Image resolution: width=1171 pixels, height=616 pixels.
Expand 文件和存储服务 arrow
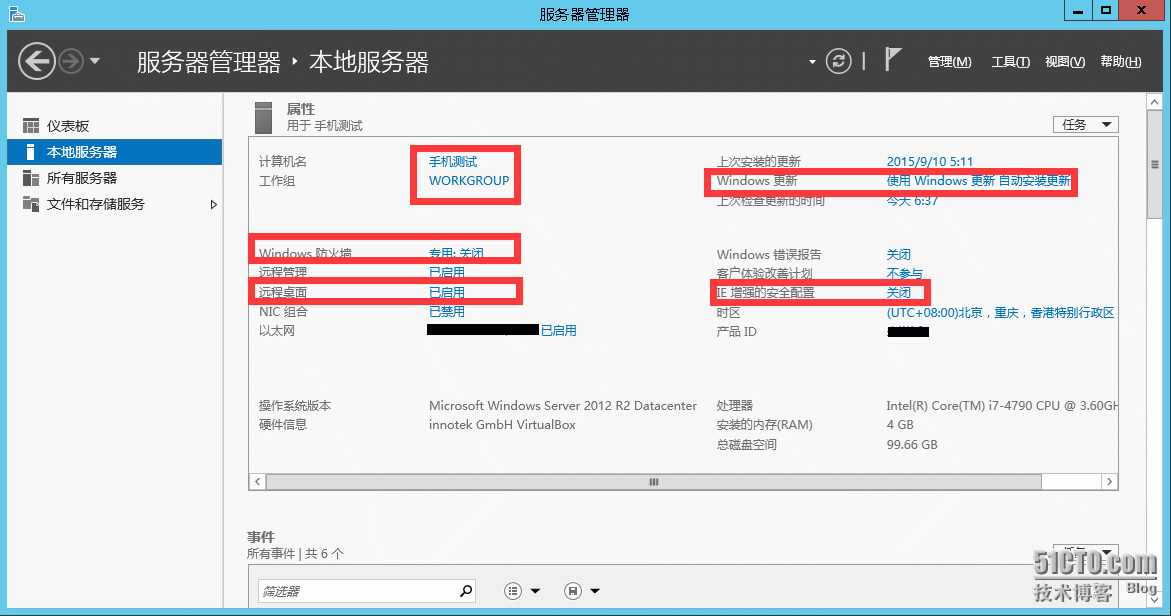pyautogui.click(x=214, y=205)
